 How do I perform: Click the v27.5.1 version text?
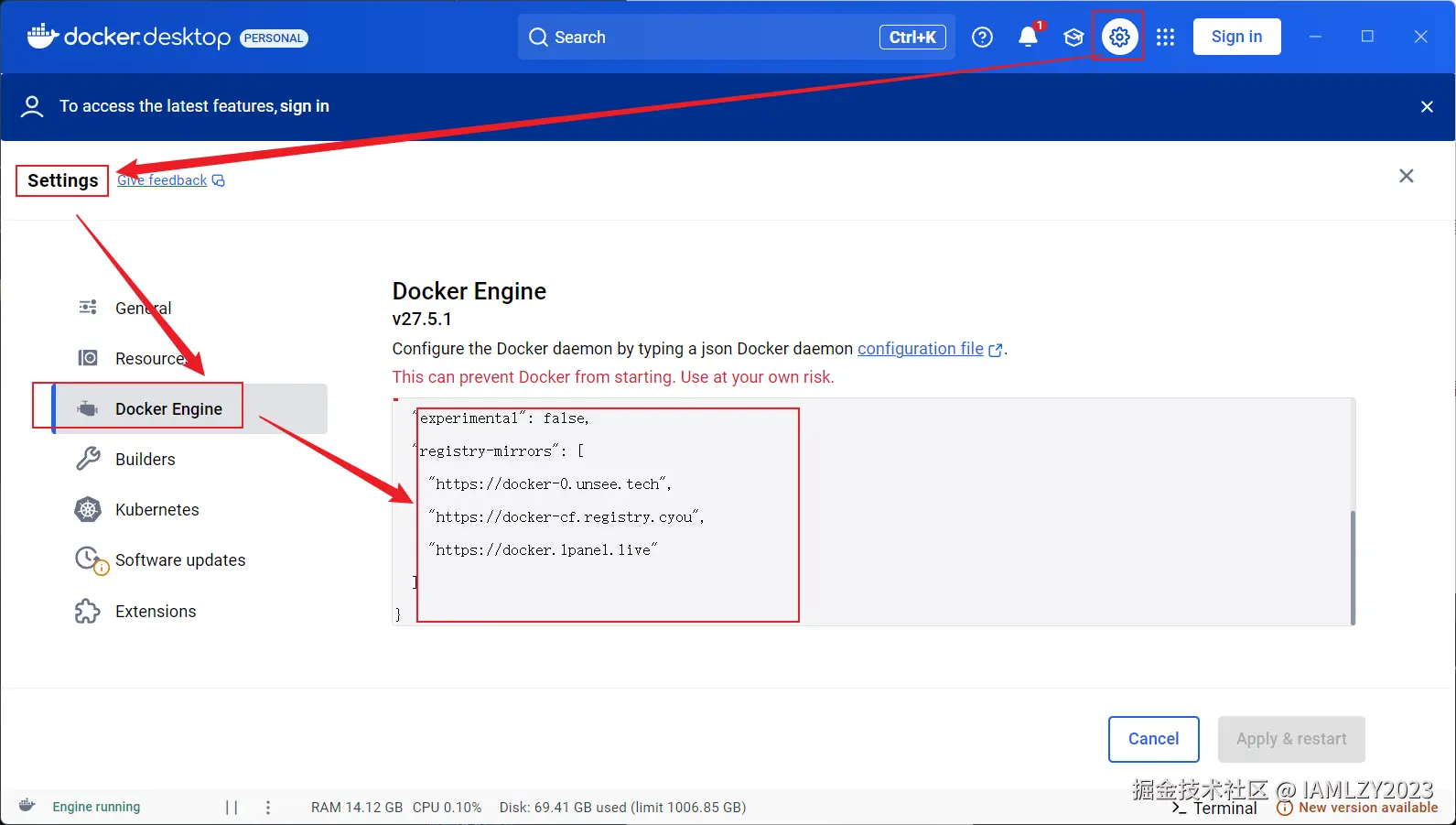click(422, 319)
